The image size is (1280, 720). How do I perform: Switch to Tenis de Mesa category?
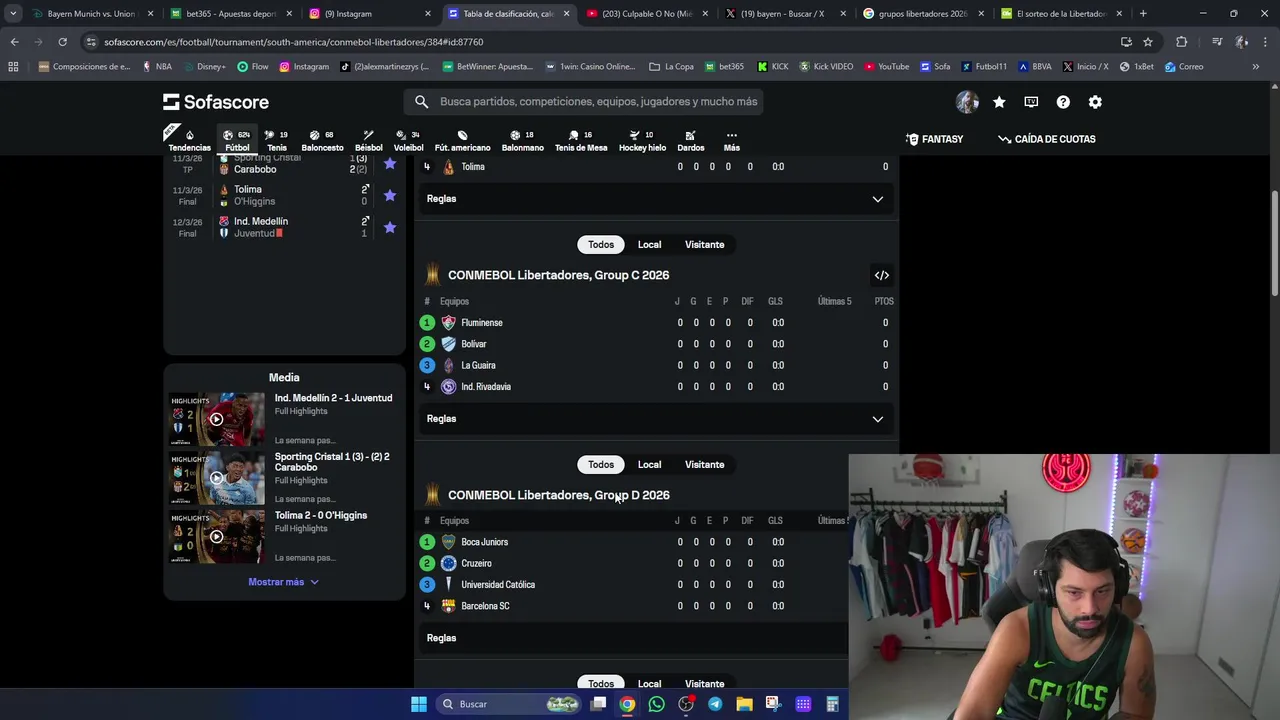click(581, 140)
